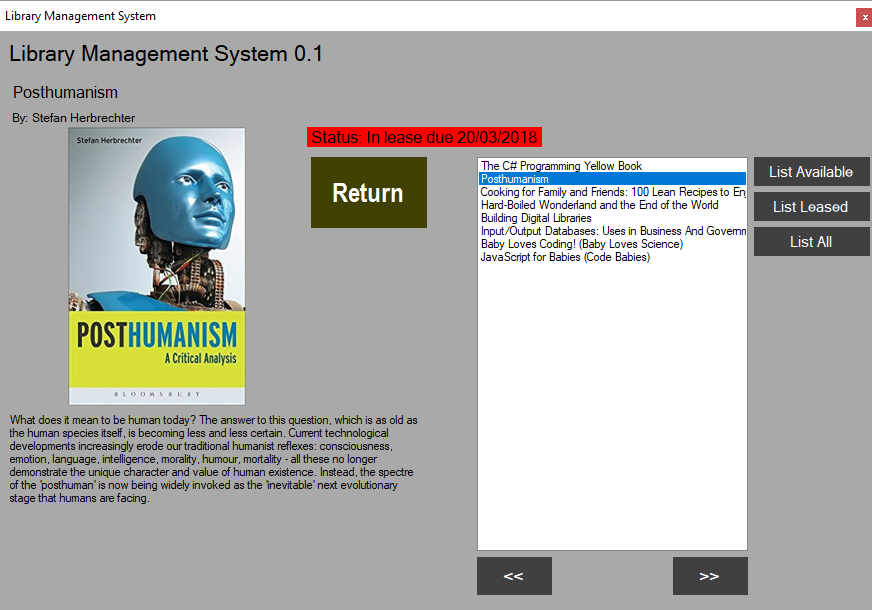872x610 pixels.
Task: Go to previous book with << button
Action: [x=514, y=576]
